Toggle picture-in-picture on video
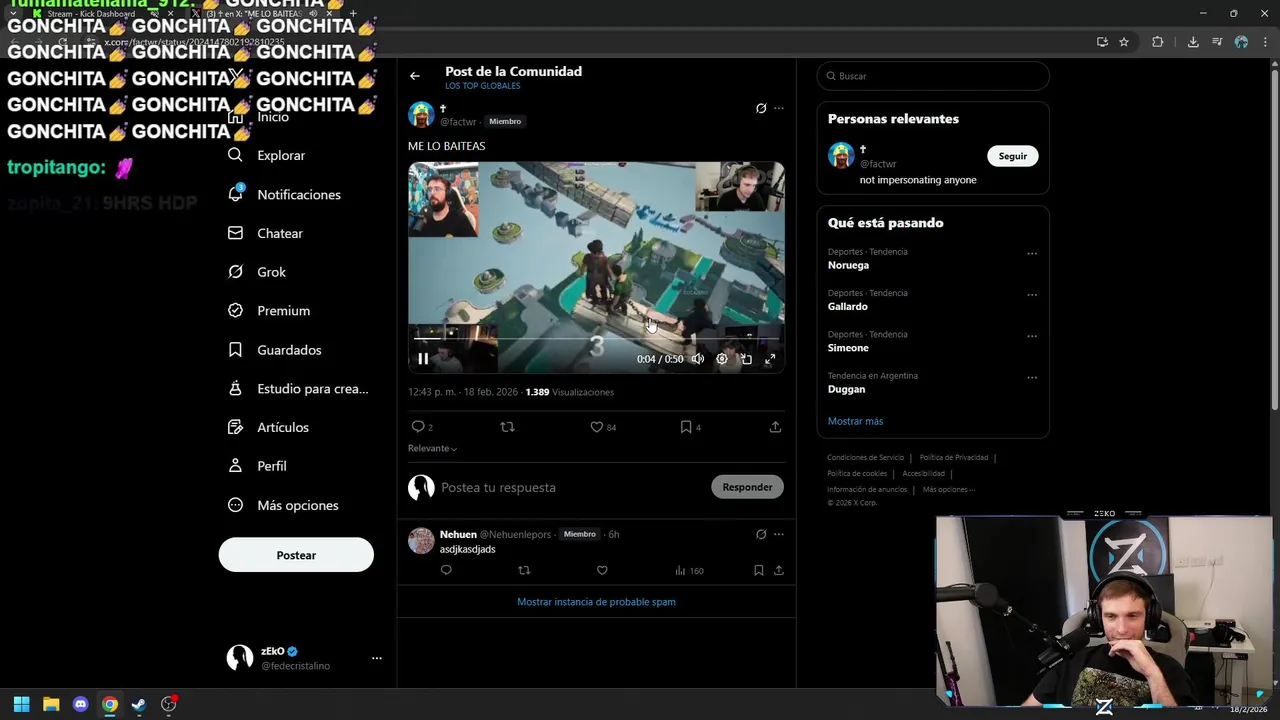The width and height of the screenshot is (1280, 720). [746, 359]
